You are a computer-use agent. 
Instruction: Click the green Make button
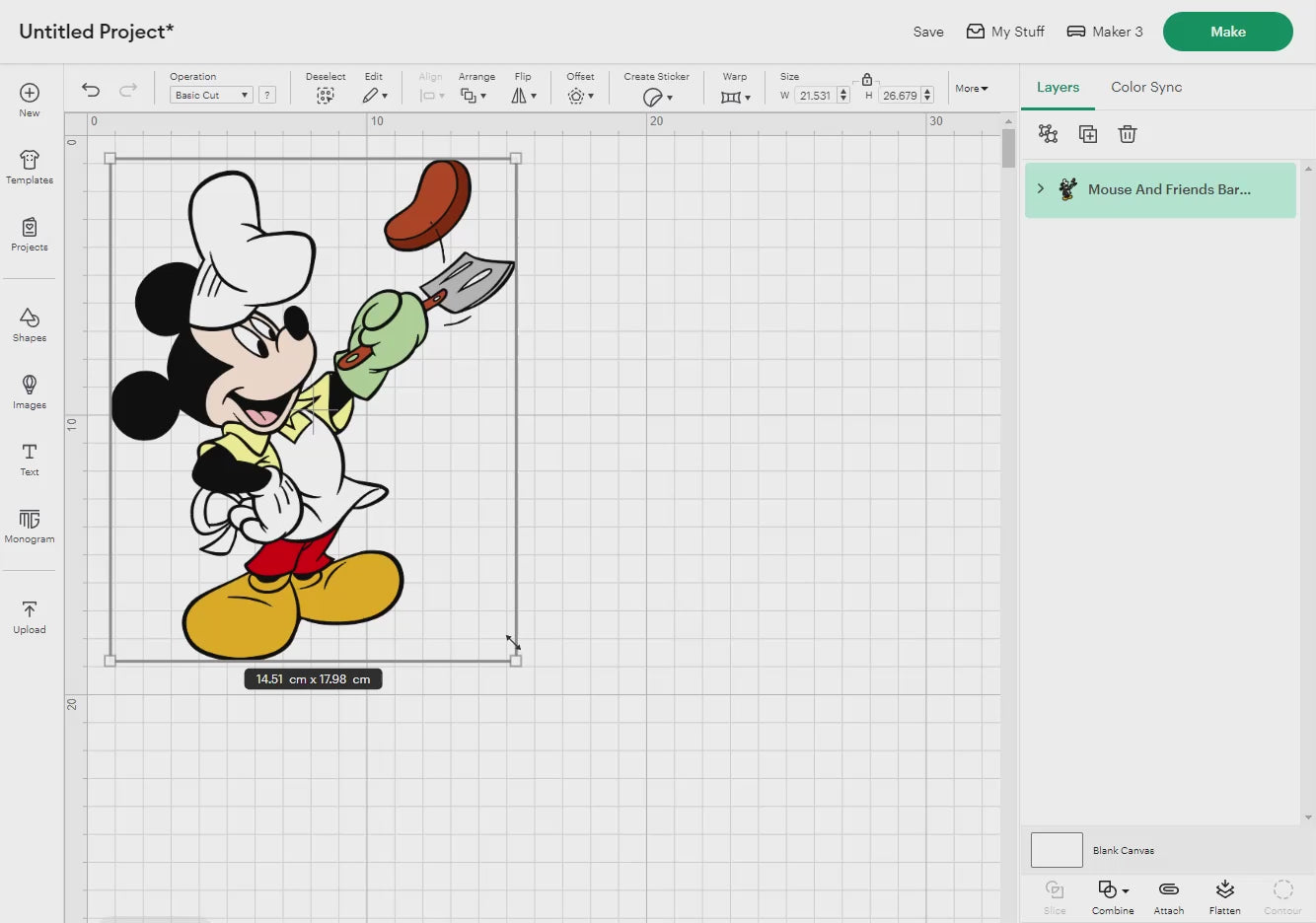click(x=1228, y=32)
